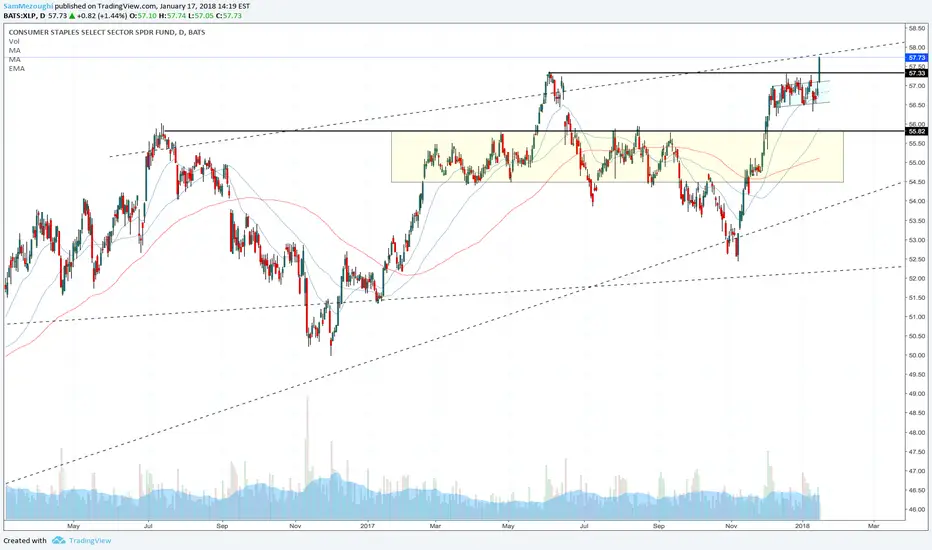Viewport: 932px width, 550px height.
Task: Click the 52.00 price axis label
Action: [x=917, y=279]
